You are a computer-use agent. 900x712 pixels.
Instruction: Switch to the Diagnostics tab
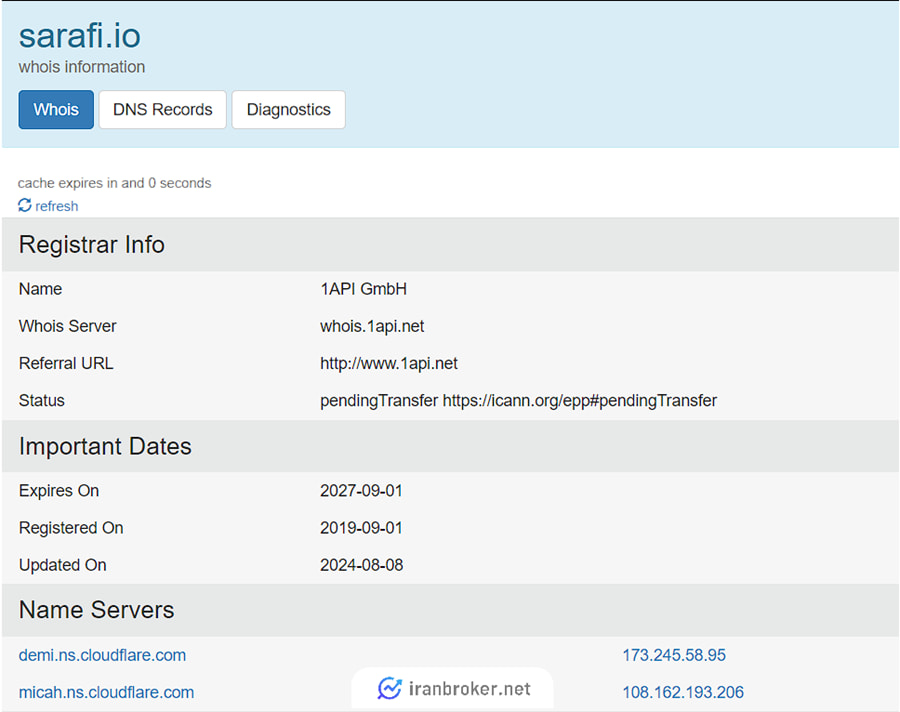(289, 109)
